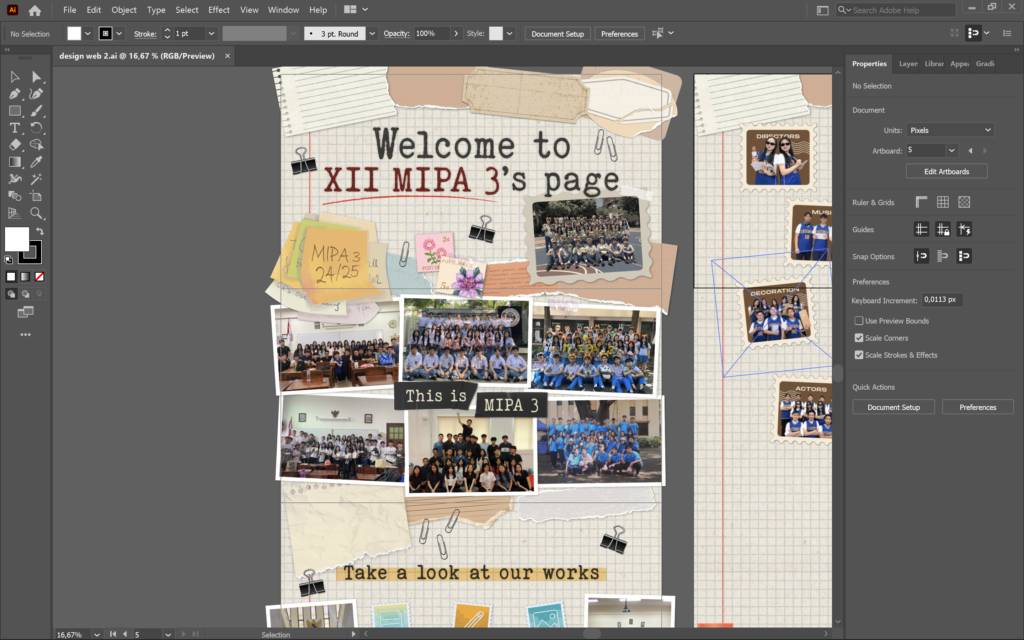Screen dimensions: 1024x640
Task: Open the Units dropdown showing Pixels
Action: (x=950, y=130)
